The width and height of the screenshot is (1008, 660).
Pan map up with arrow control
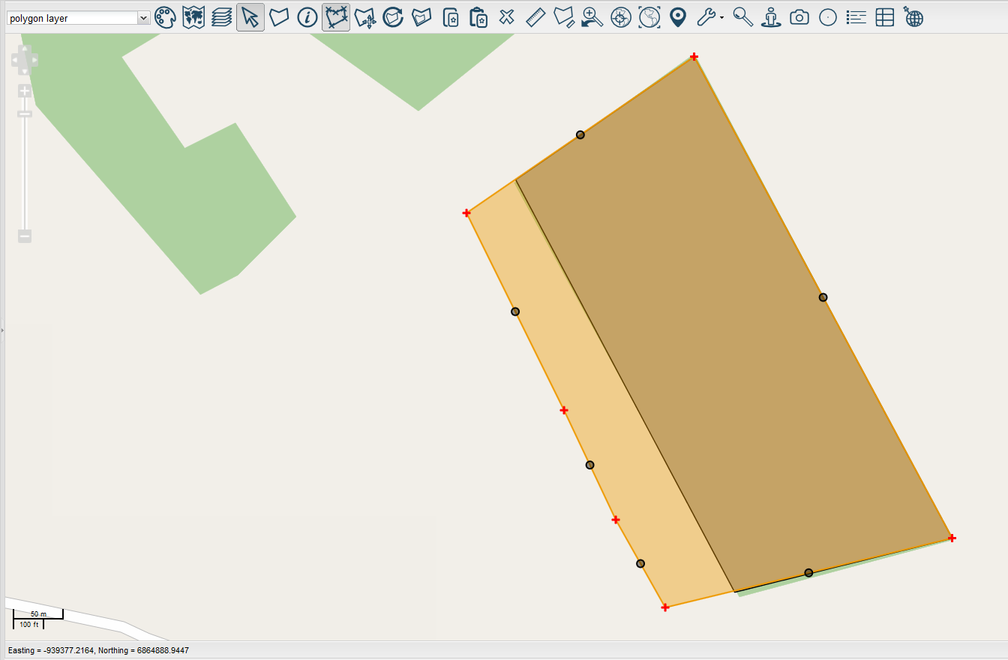coord(25,48)
